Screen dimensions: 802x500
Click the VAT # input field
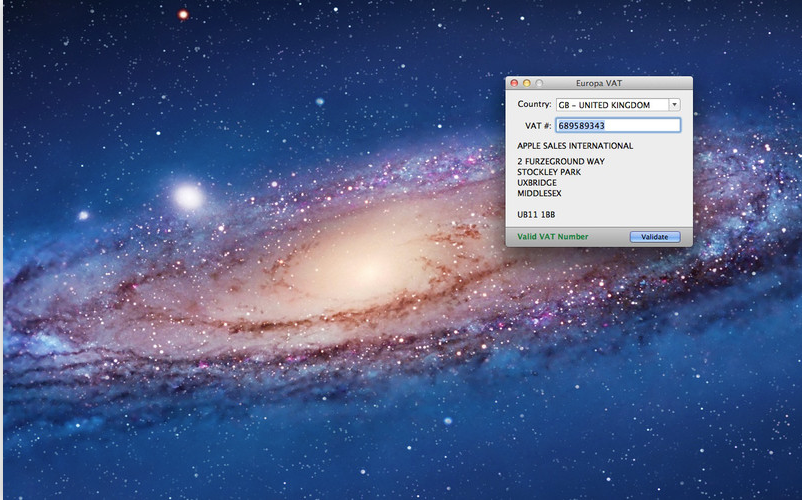click(x=618, y=125)
